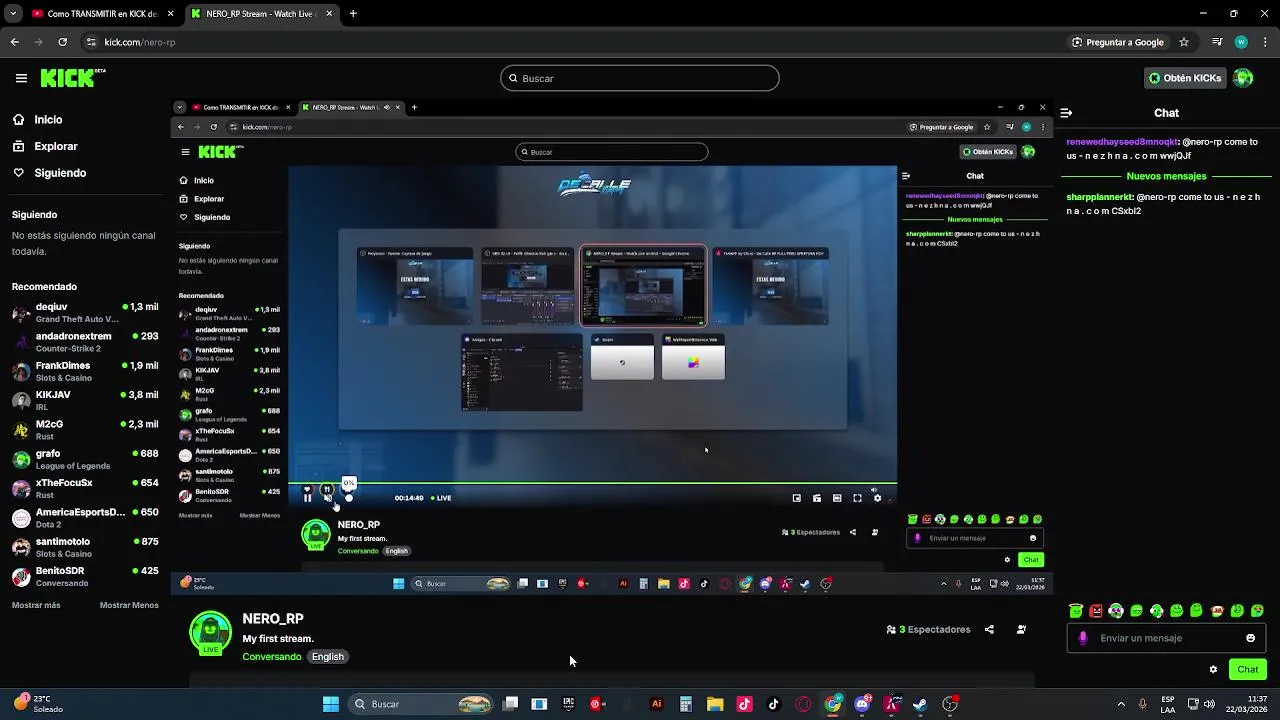Open recommended channel grafo
The image size is (1280, 720).
[x=85, y=459]
